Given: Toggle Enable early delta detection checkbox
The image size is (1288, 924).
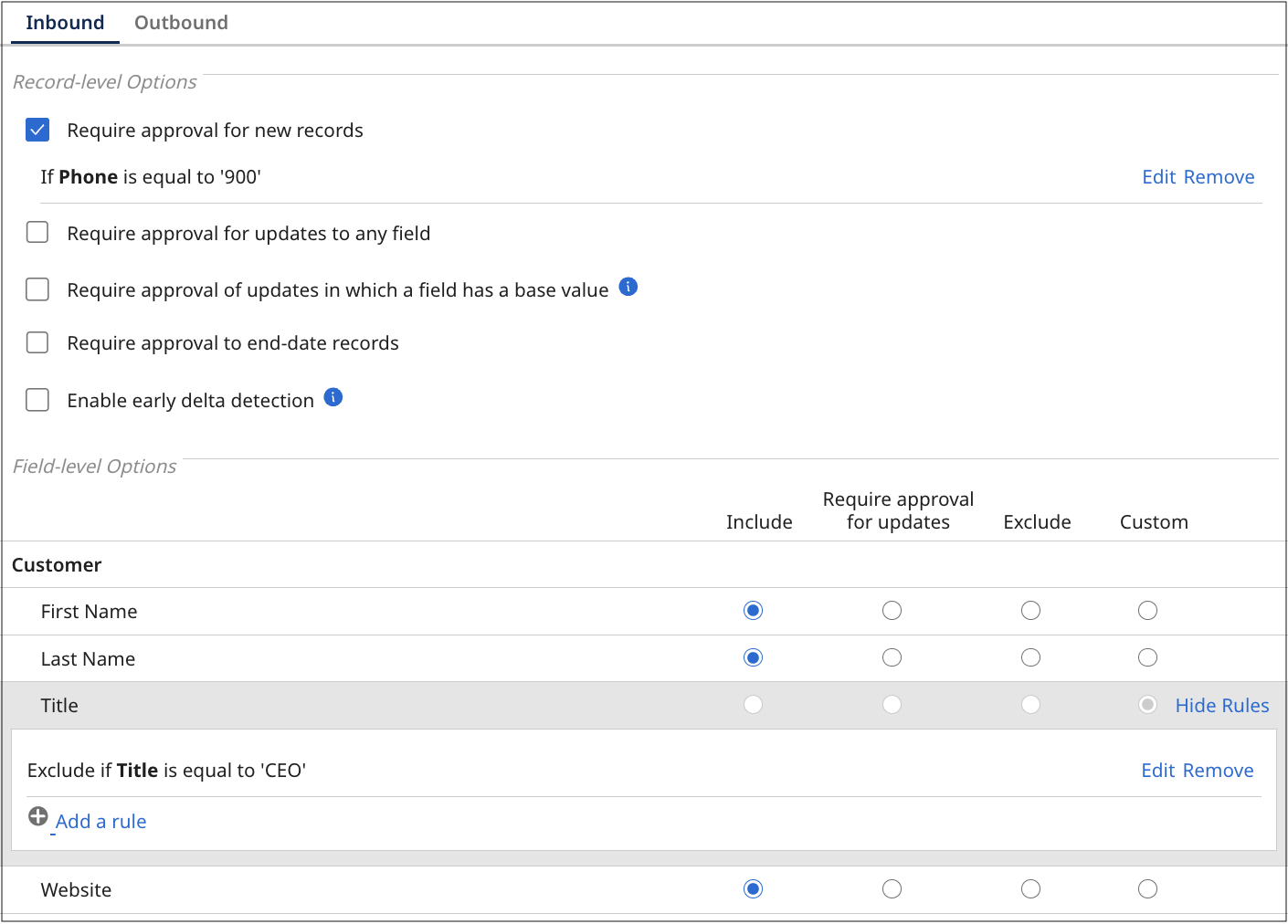Looking at the screenshot, I should [37, 400].
